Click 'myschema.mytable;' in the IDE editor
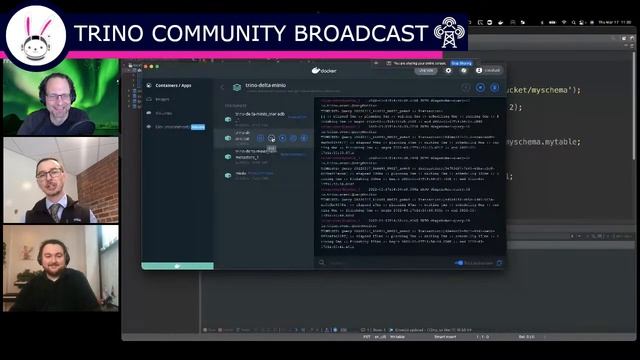Screen dimensions: 640x360 (544, 142)
